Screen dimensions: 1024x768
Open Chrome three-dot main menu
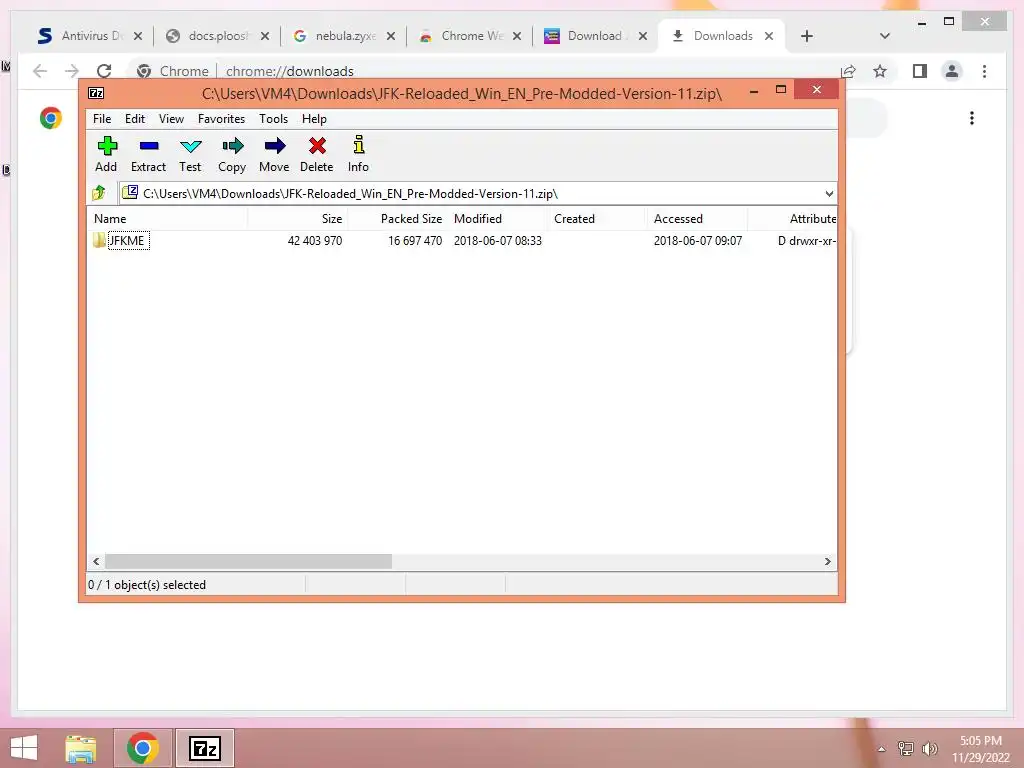click(984, 71)
